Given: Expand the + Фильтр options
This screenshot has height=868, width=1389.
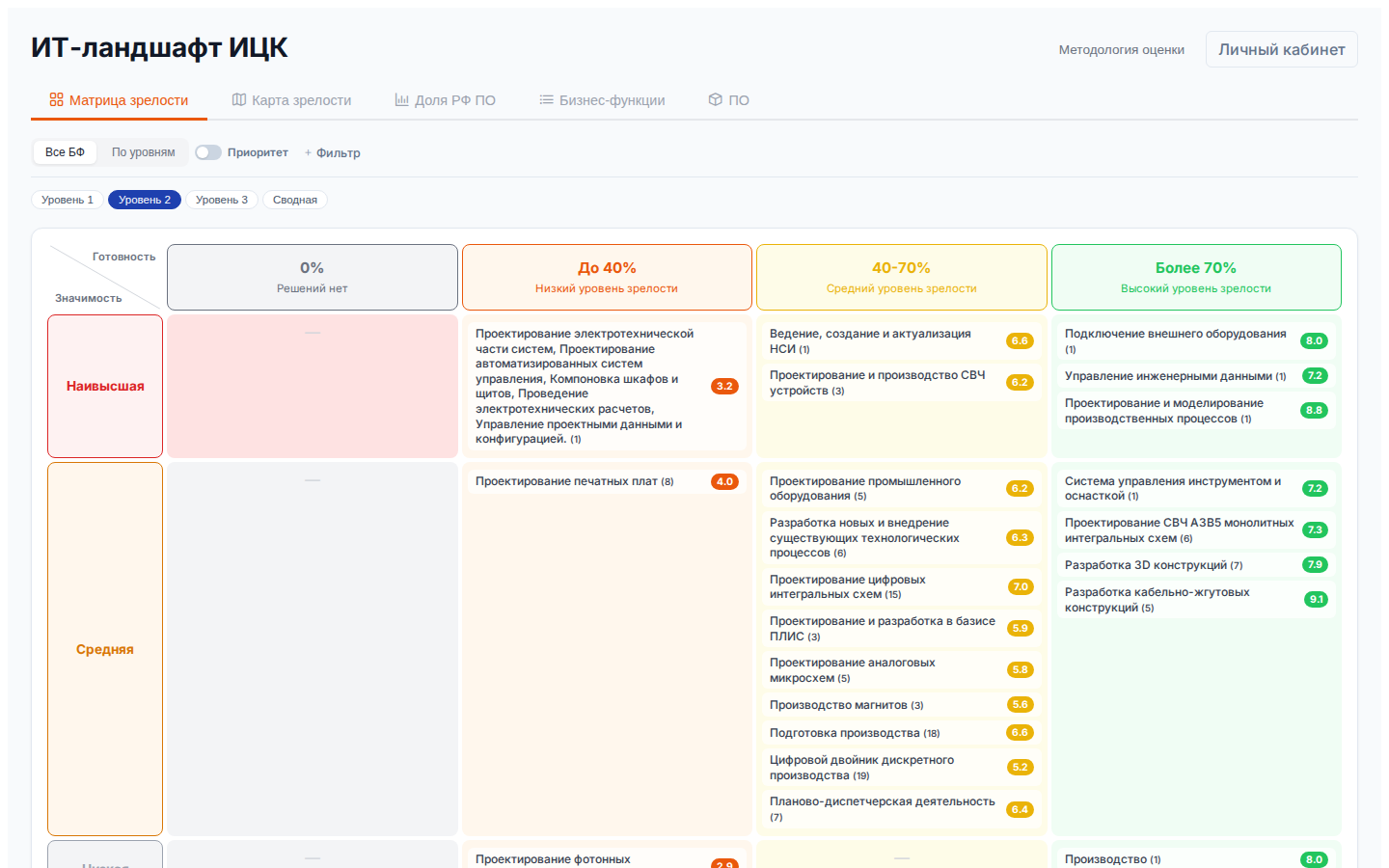Looking at the screenshot, I should 333,152.
